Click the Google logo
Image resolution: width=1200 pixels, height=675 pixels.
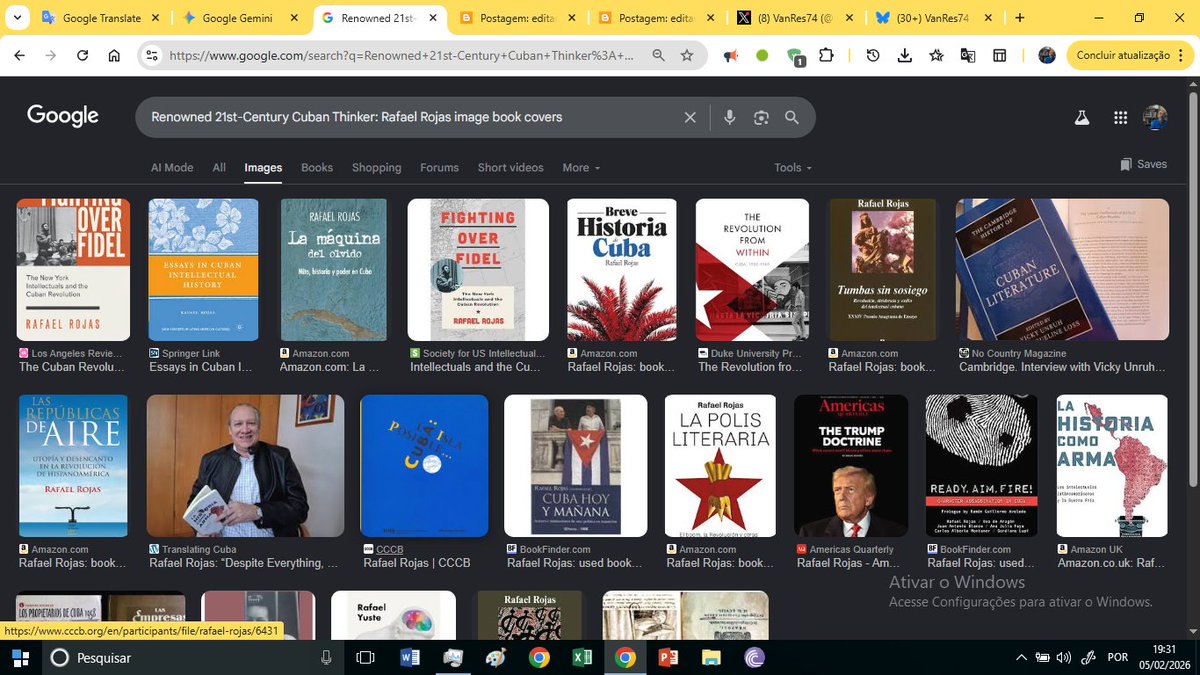point(63,116)
